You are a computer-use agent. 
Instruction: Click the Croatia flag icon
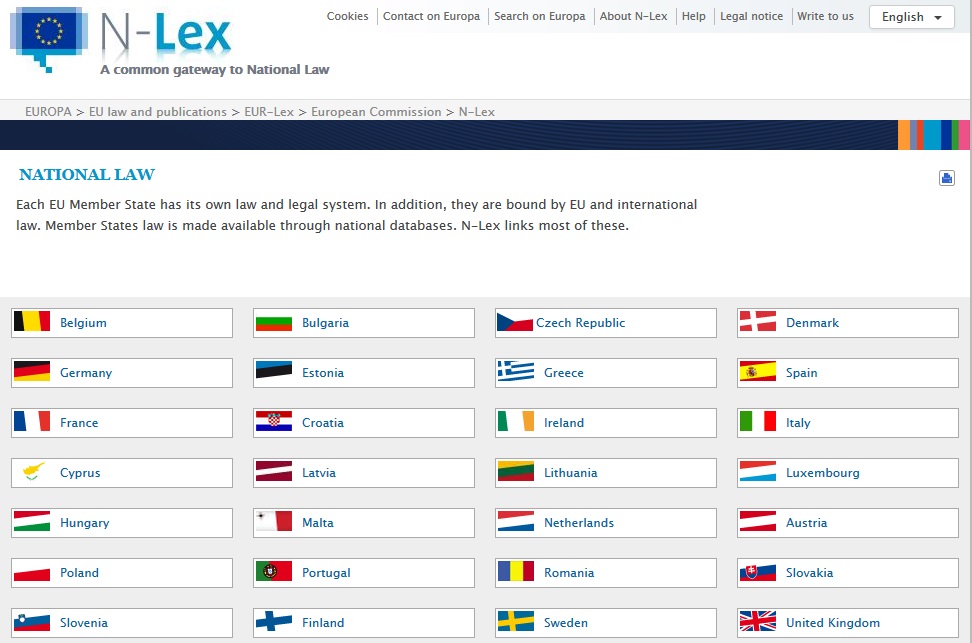click(x=273, y=422)
